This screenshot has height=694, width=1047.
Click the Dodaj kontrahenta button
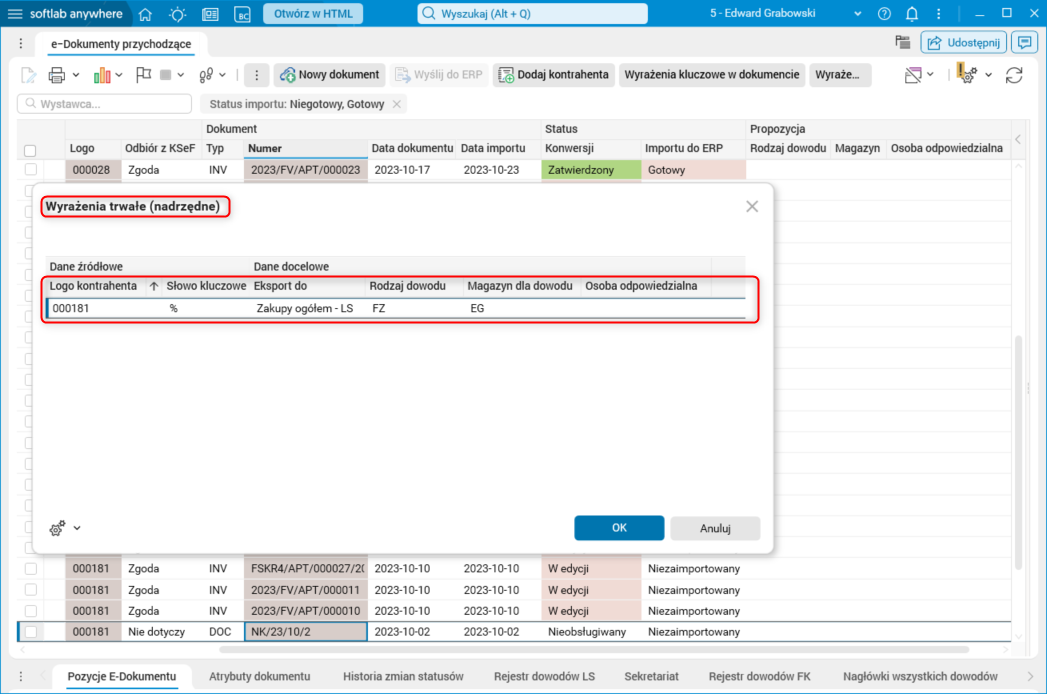click(x=554, y=75)
